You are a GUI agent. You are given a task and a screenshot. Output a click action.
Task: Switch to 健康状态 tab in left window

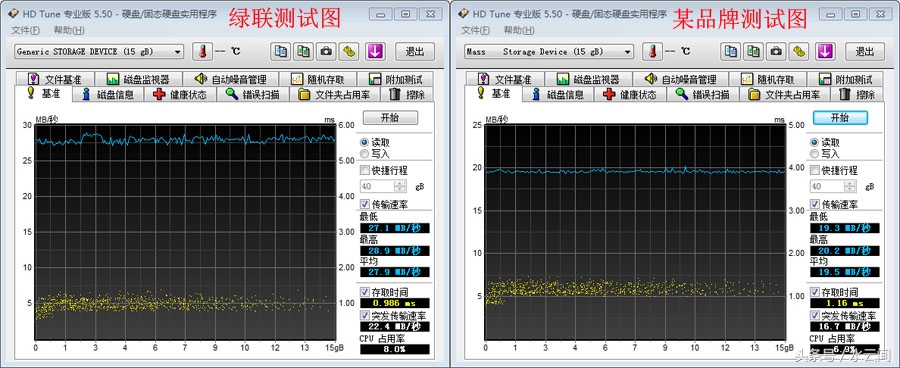[x=180, y=95]
